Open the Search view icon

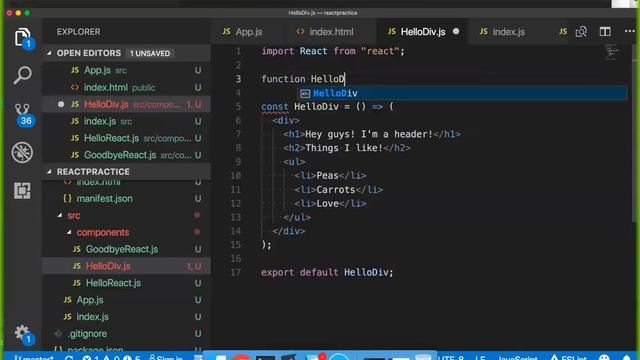[23, 75]
